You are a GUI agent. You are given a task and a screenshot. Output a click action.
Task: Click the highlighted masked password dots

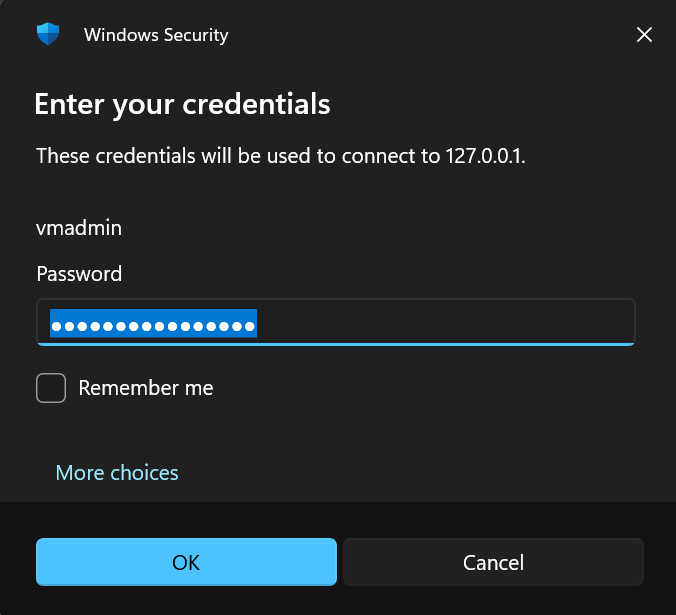tap(154, 324)
